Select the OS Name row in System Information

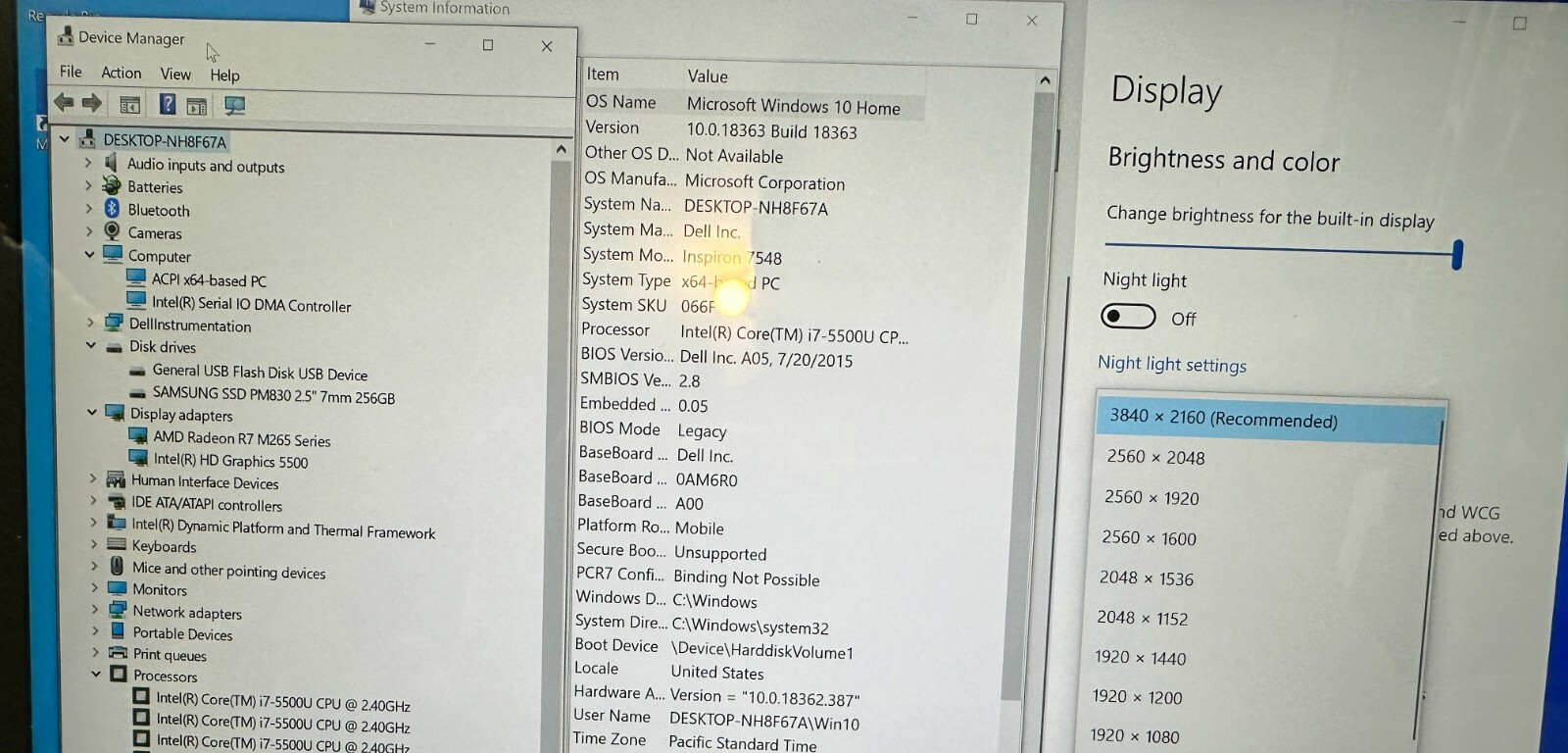coord(753,104)
